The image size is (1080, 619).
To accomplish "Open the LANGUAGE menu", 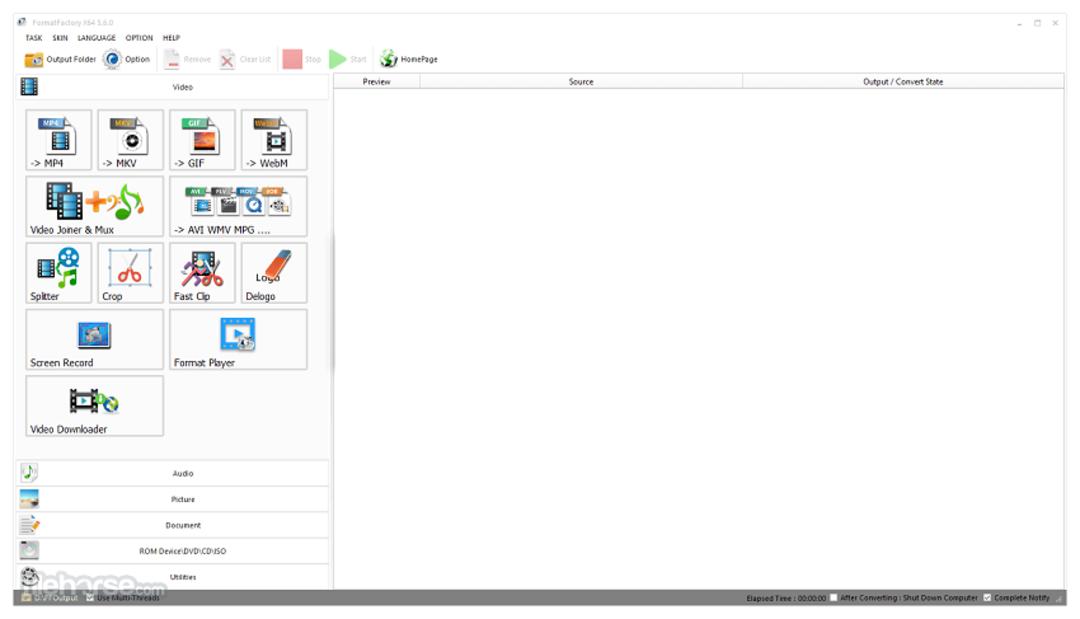I will pyautogui.click(x=96, y=38).
